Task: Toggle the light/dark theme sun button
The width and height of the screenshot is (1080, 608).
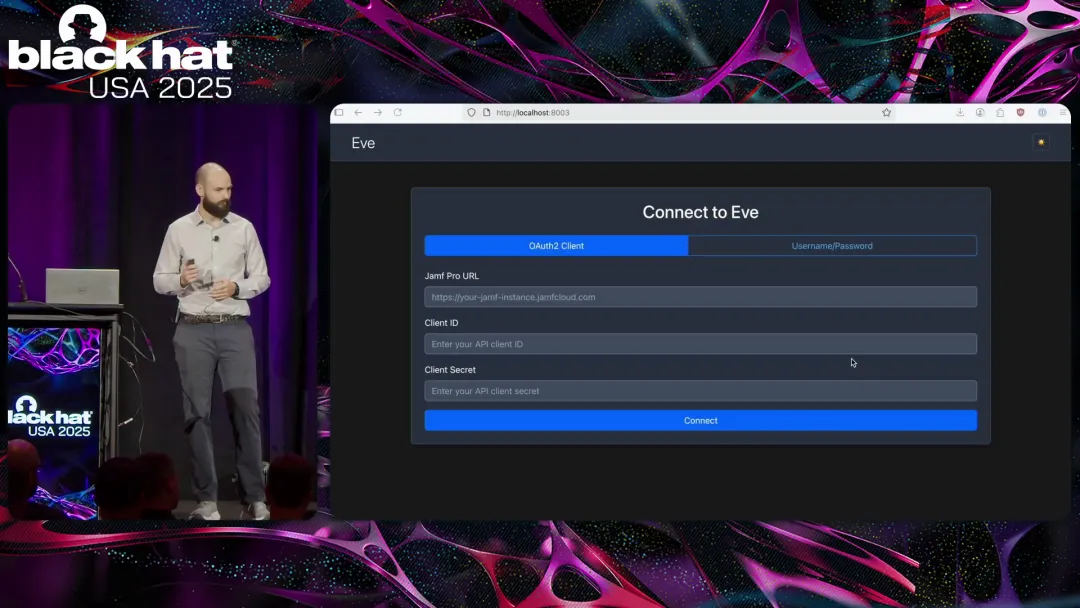Action: (x=1041, y=143)
